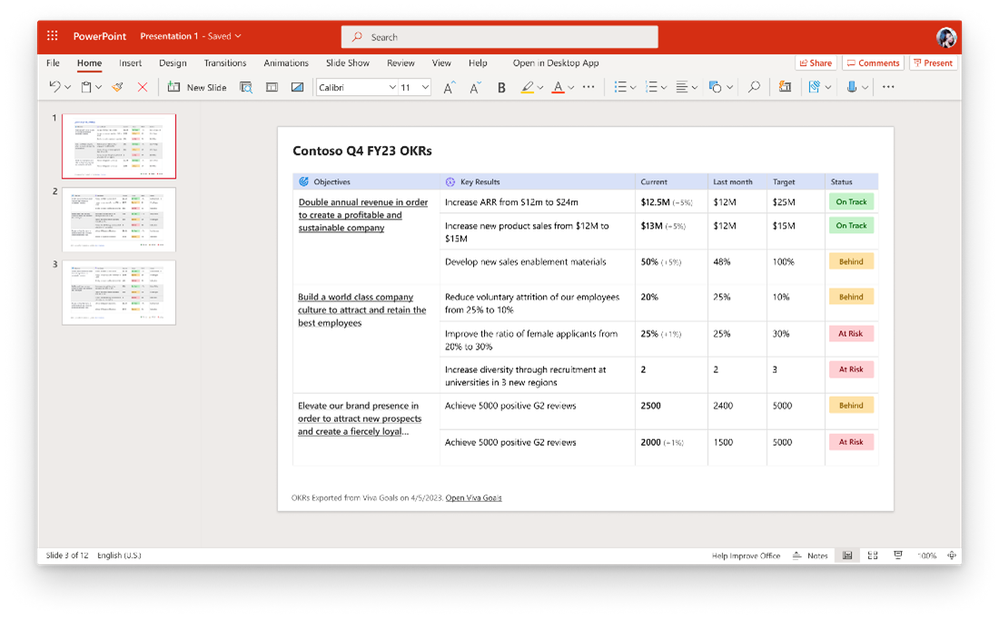Click the paragraph alignment icon
This screenshot has height=618, width=999.
pos(682,87)
